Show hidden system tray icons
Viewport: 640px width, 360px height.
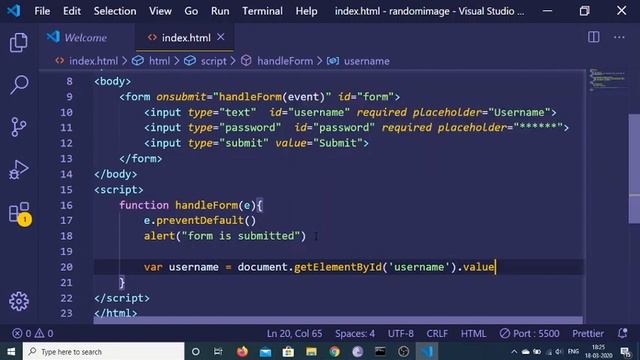click(514, 351)
